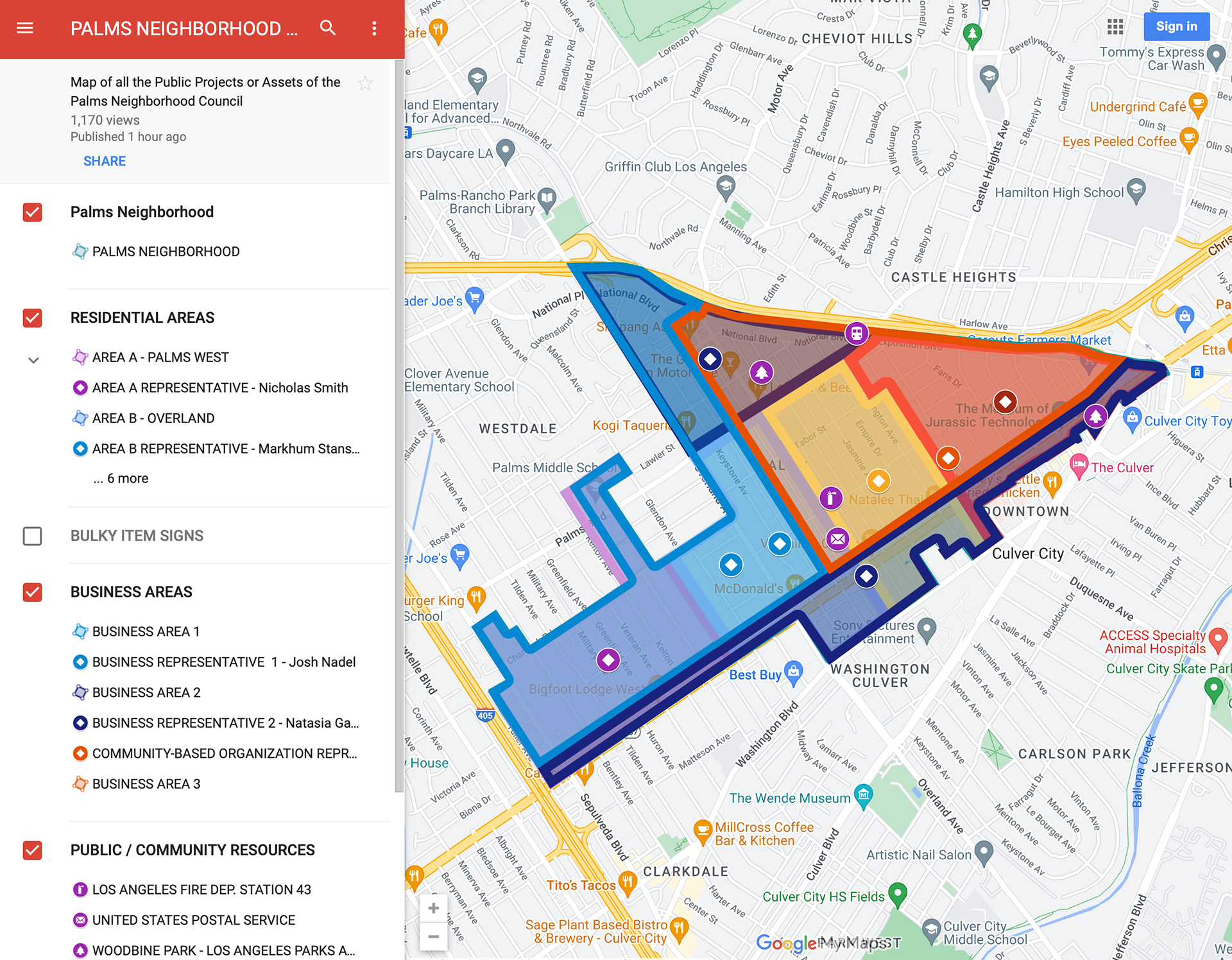1232x960 pixels.
Task: Uncheck PUBLIC / COMMUNITY RESOURCES layer
Action: (x=32, y=850)
